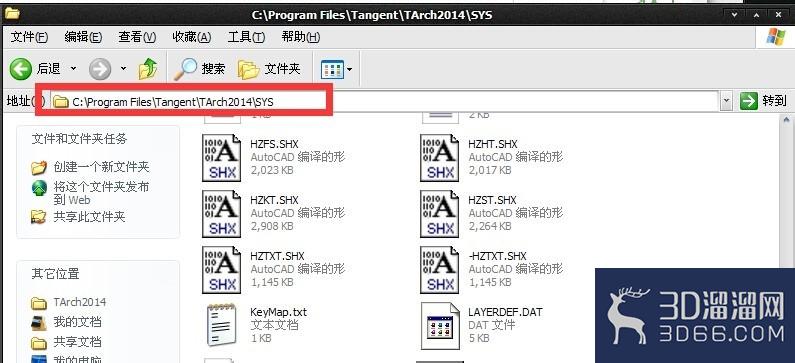
Task: Open TArch2014 in 其它位置
Action: click(80, 303)
